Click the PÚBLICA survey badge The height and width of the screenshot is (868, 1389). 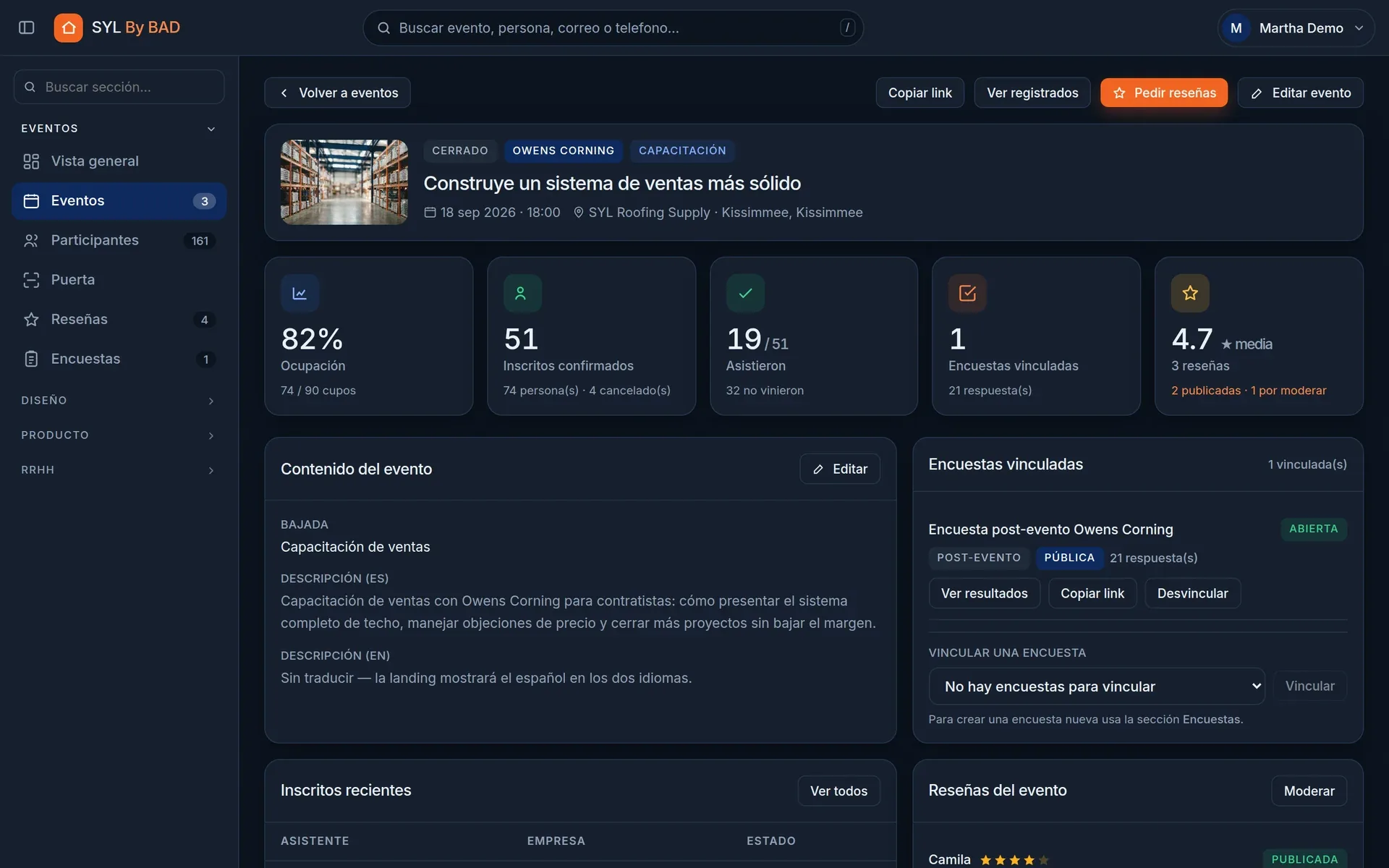[1069, 558]
